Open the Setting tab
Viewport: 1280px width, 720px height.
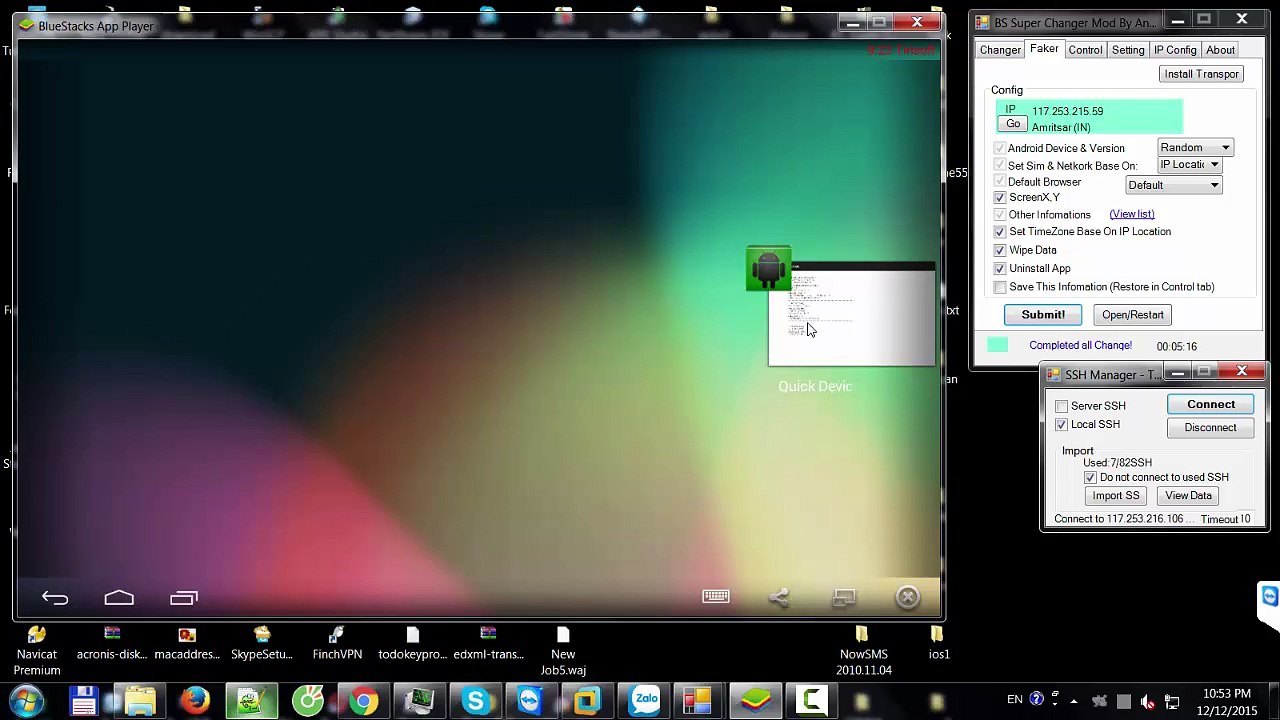(x=1128, y=50)
